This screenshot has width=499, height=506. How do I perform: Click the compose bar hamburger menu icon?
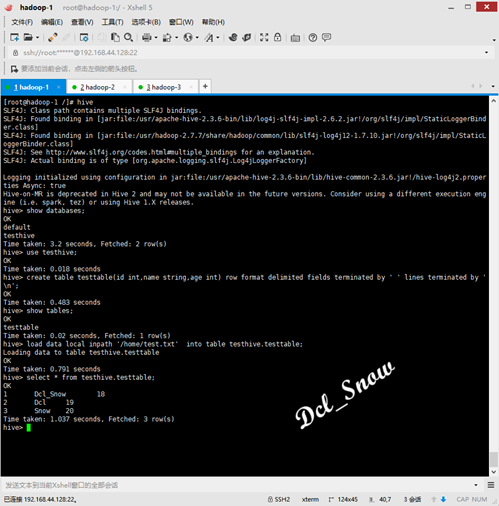tap(491, 485)
